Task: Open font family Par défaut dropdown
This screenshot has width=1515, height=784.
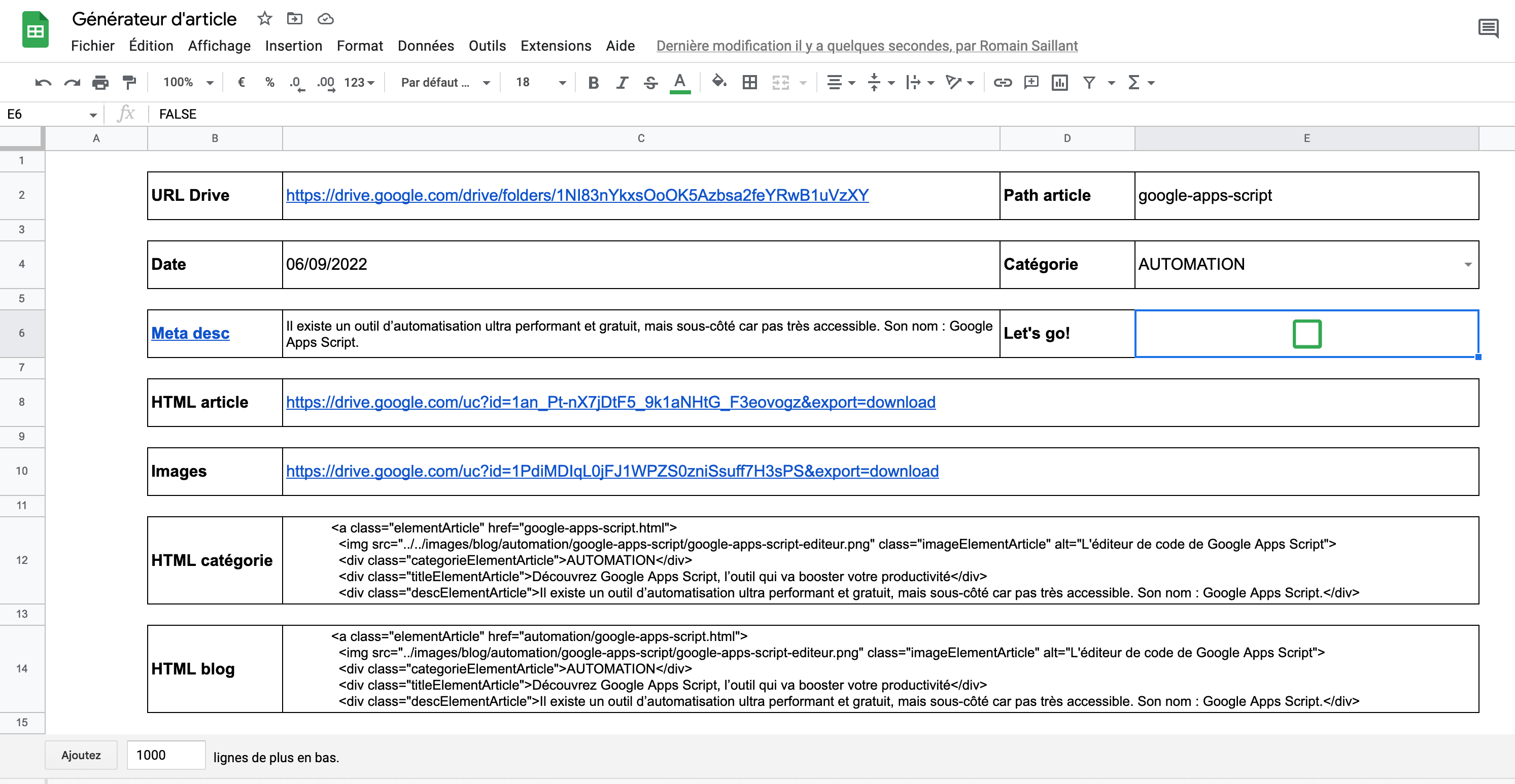Action: (445, 83)
